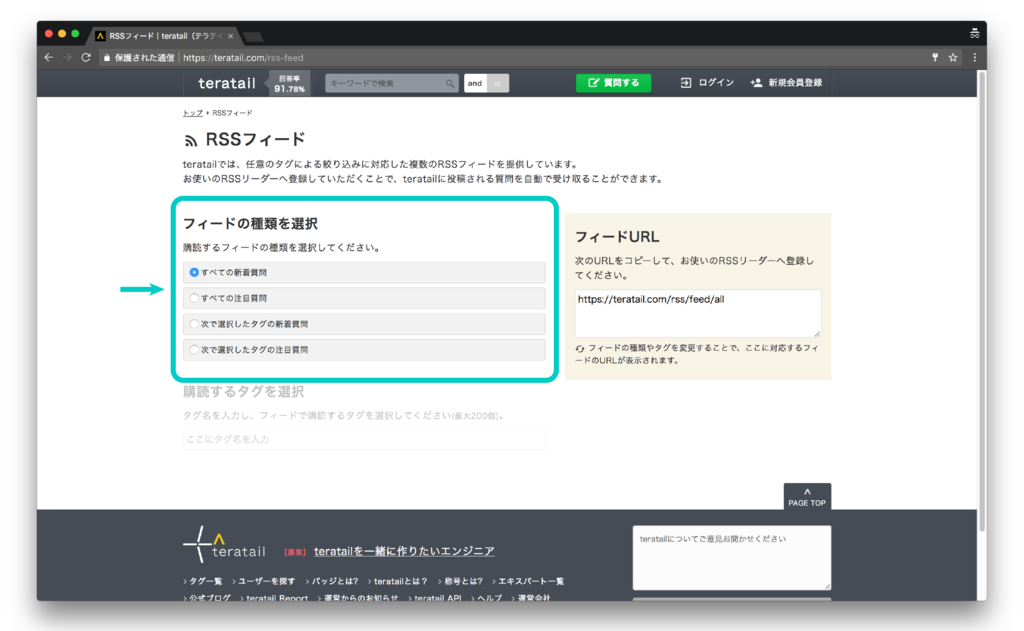The image size is (1024, 631).
Task: Click the feed URL text box
Action: point(697,314)
